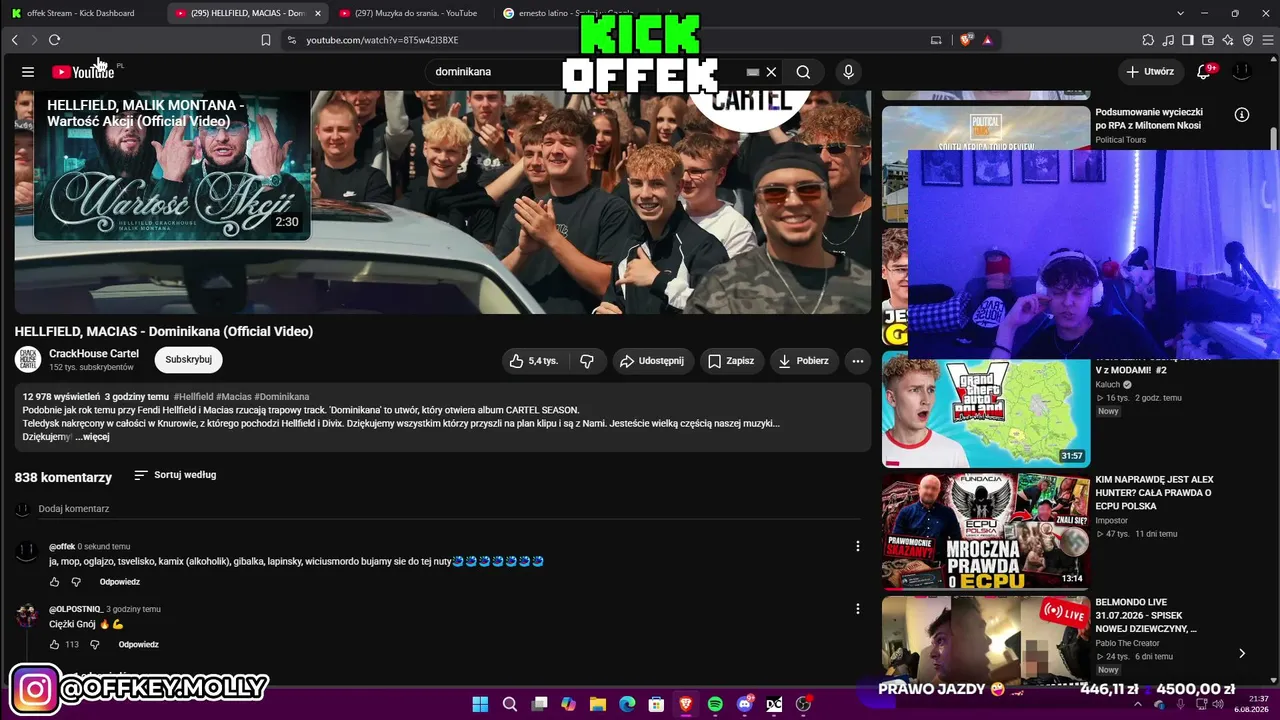Open options menu for @offek comment
This screenshot has height=720, width=1280.
click(x=857, y=546)
